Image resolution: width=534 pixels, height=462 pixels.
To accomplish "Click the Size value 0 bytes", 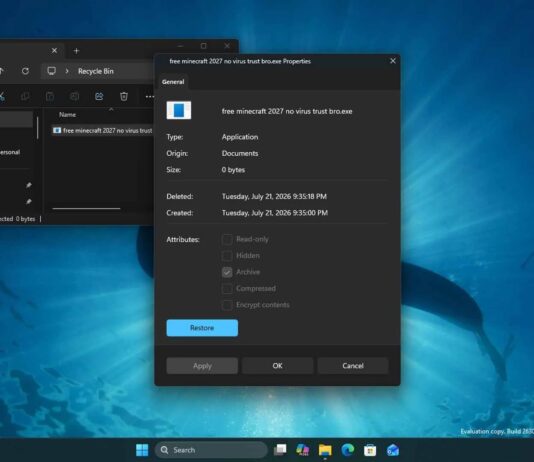I will tap(233, 170).
